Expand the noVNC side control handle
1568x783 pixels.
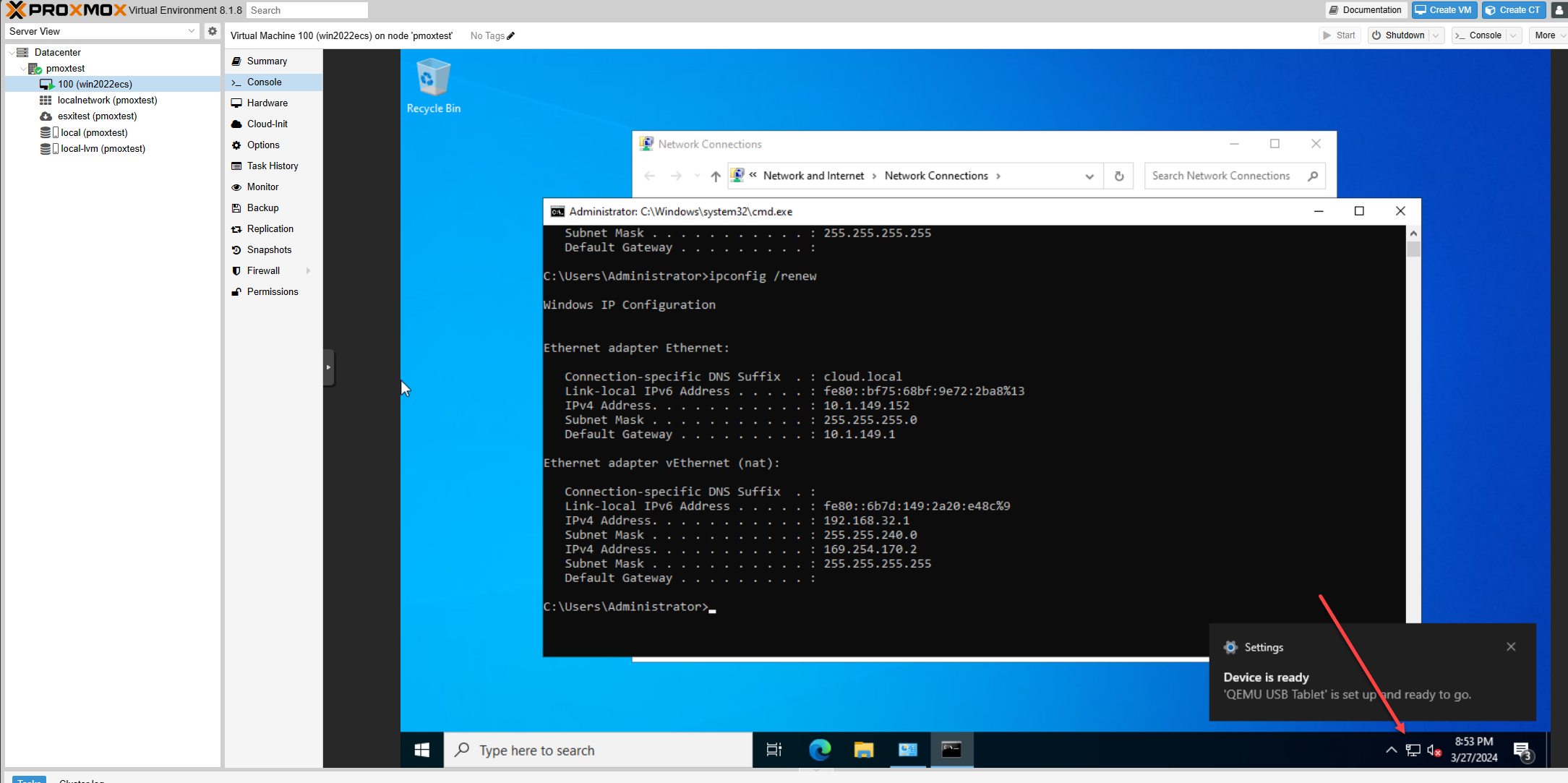click(328, 367)
